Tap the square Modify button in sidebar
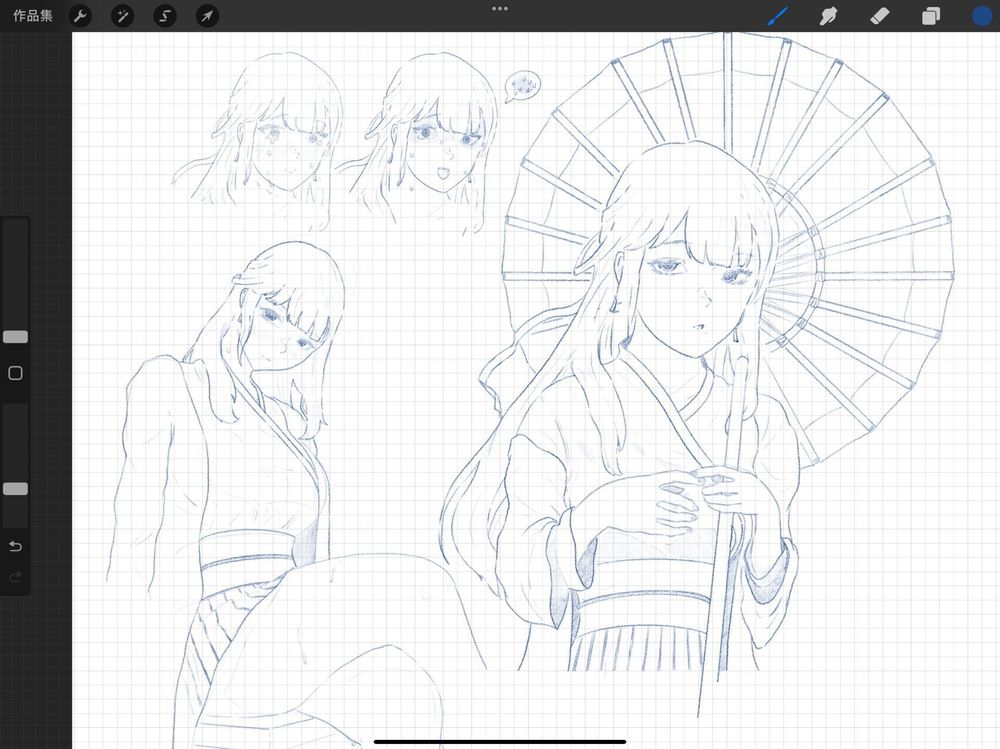The image size is (1000, 749). click(15, 373)
